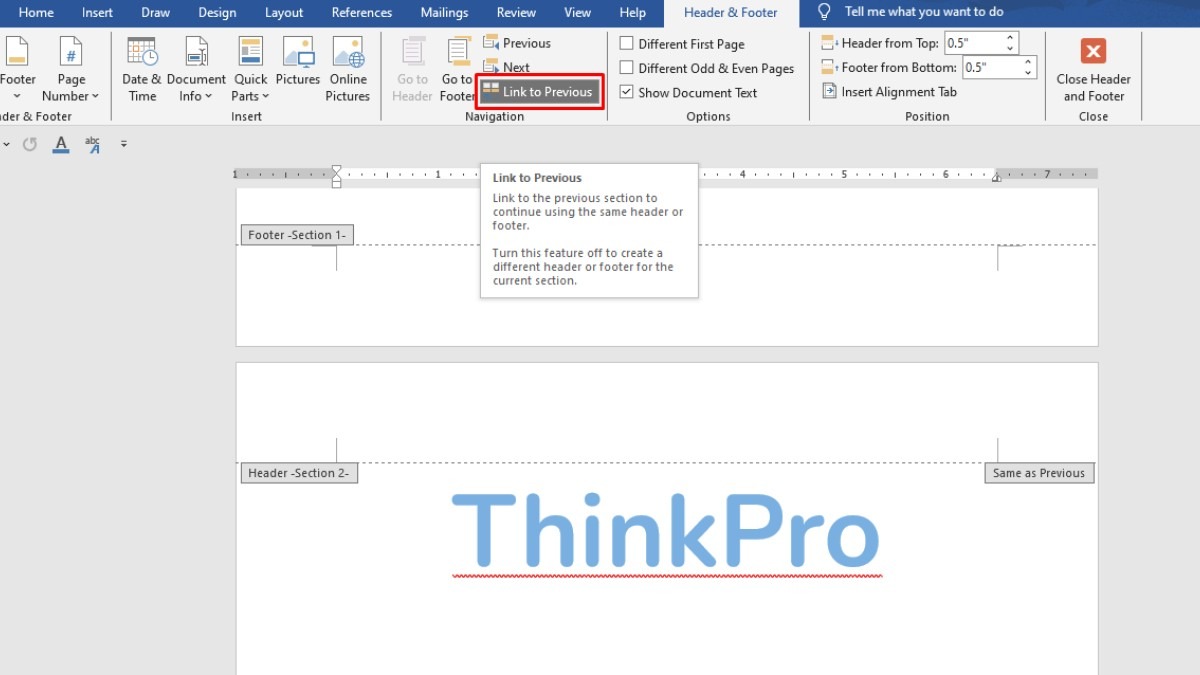Open the Help tab

633,12
